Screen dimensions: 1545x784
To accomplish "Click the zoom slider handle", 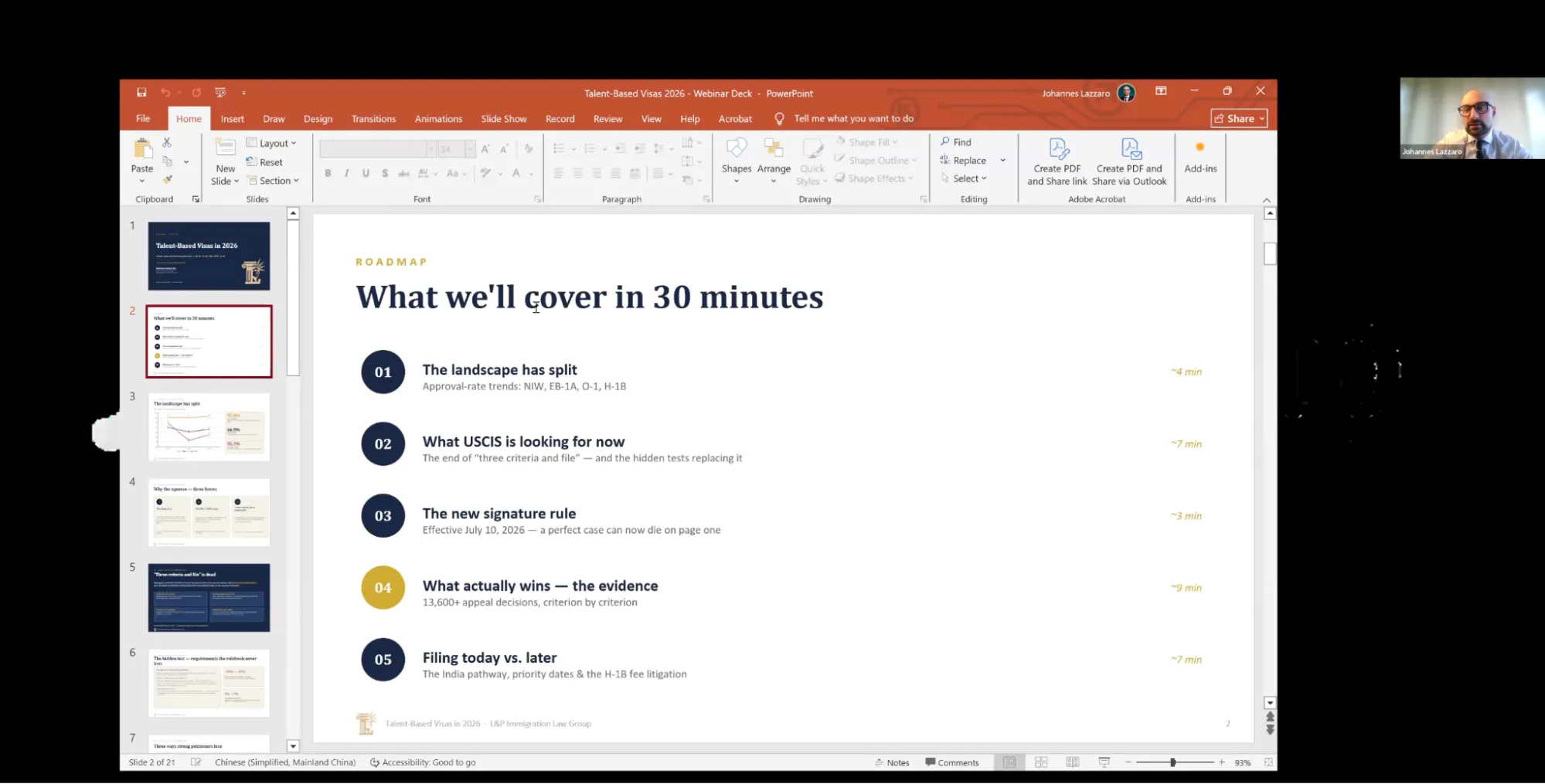I will tap(1172, 762).
